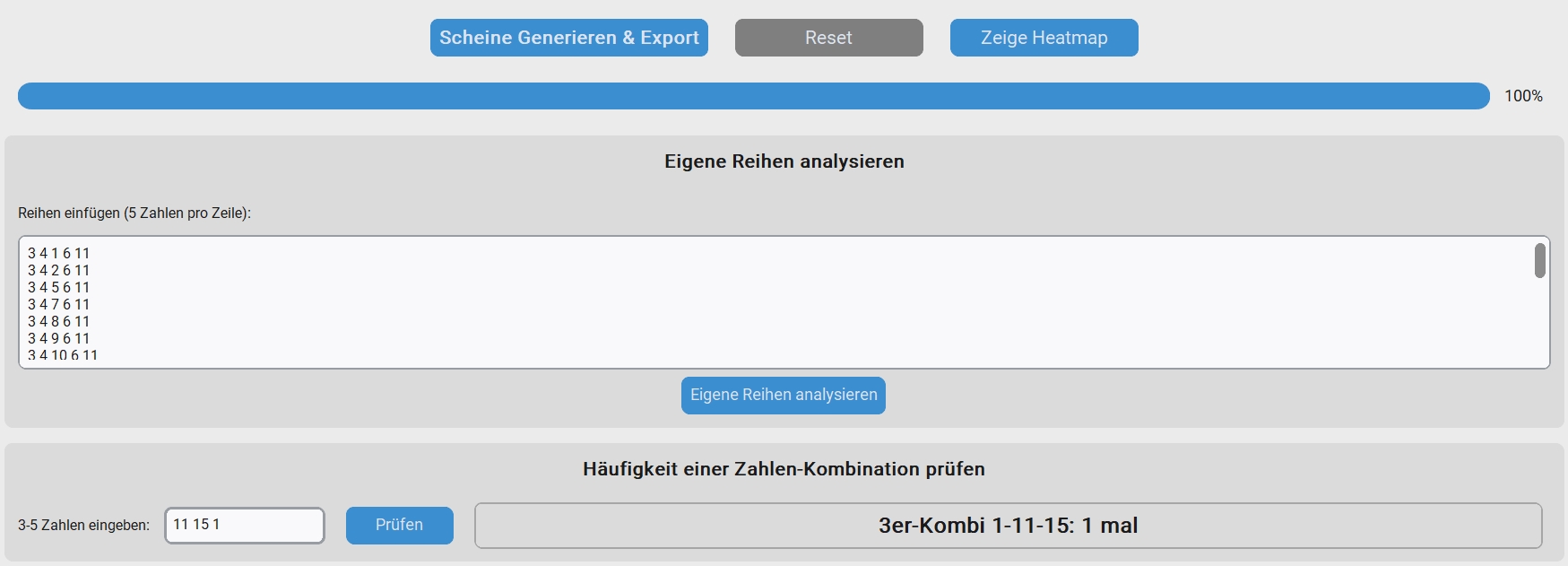Focus the '3-5 Zahlen eingeben' input field

tap(244, 526)
